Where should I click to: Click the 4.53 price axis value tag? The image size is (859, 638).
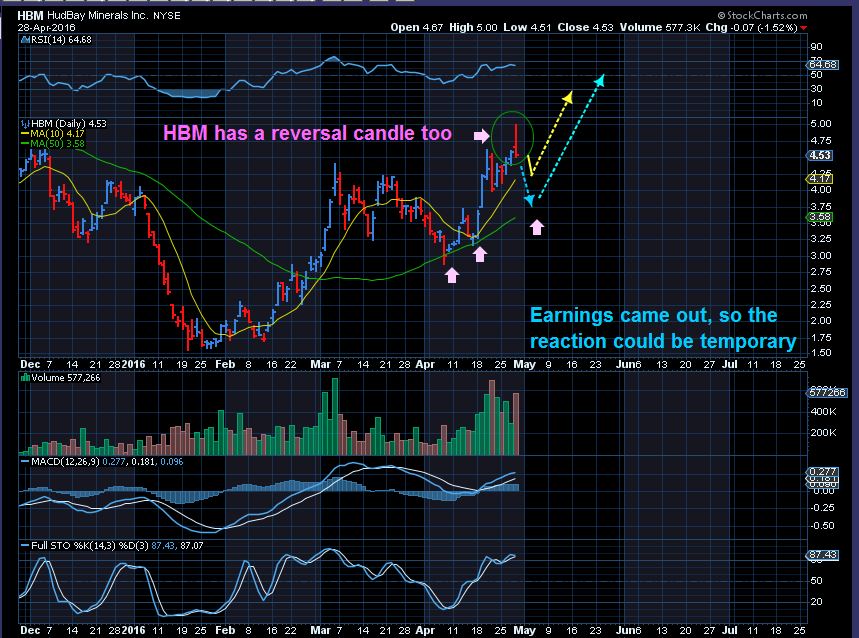pyautogui.click(x=820, y=156)
